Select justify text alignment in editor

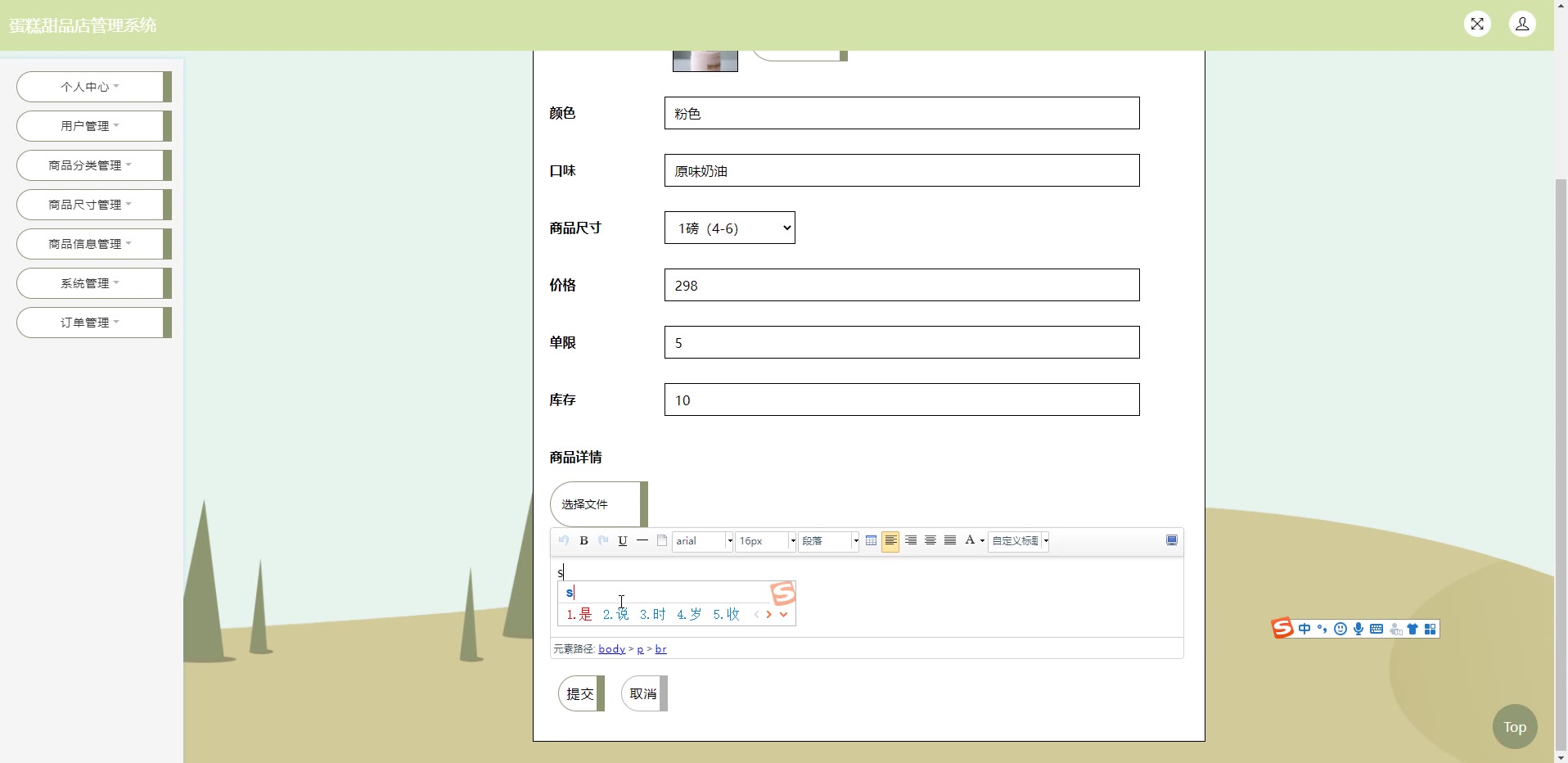(x=950, y=540)
